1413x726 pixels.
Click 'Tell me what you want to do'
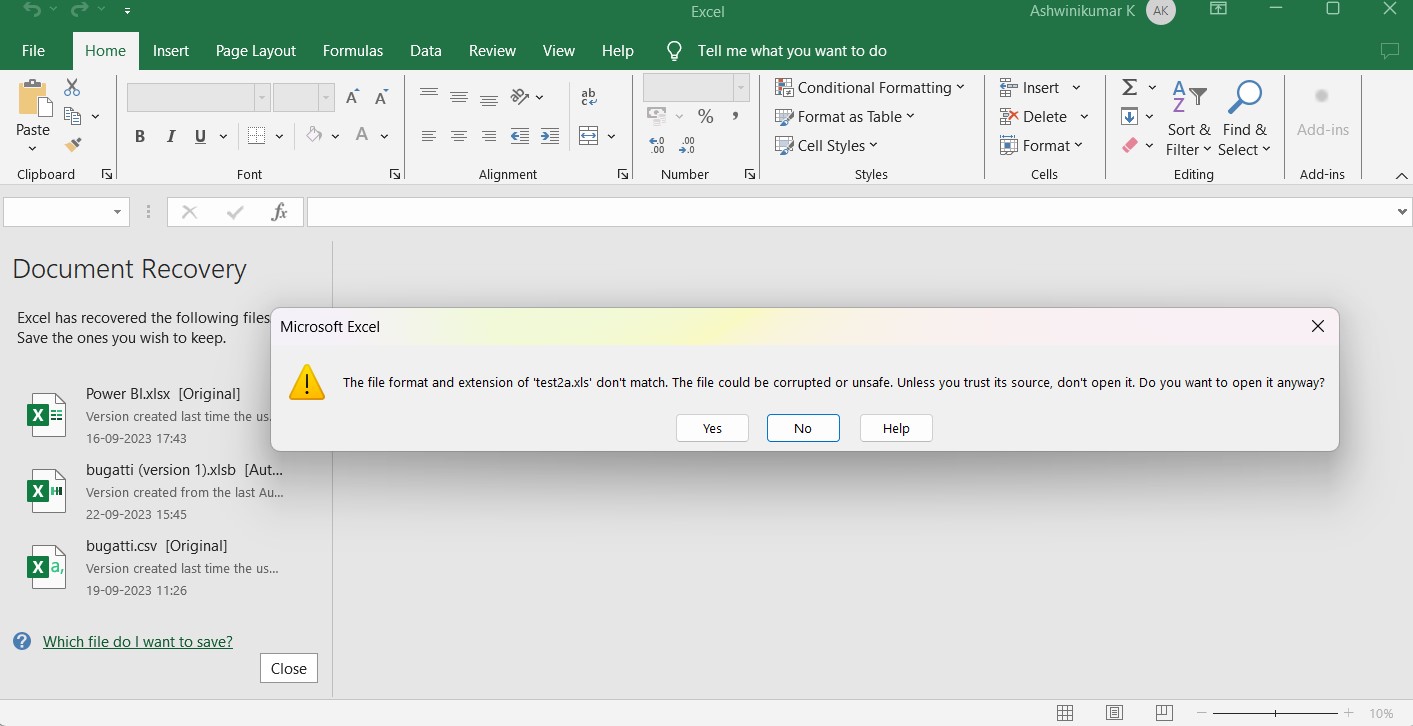click(x=792, y=50)
